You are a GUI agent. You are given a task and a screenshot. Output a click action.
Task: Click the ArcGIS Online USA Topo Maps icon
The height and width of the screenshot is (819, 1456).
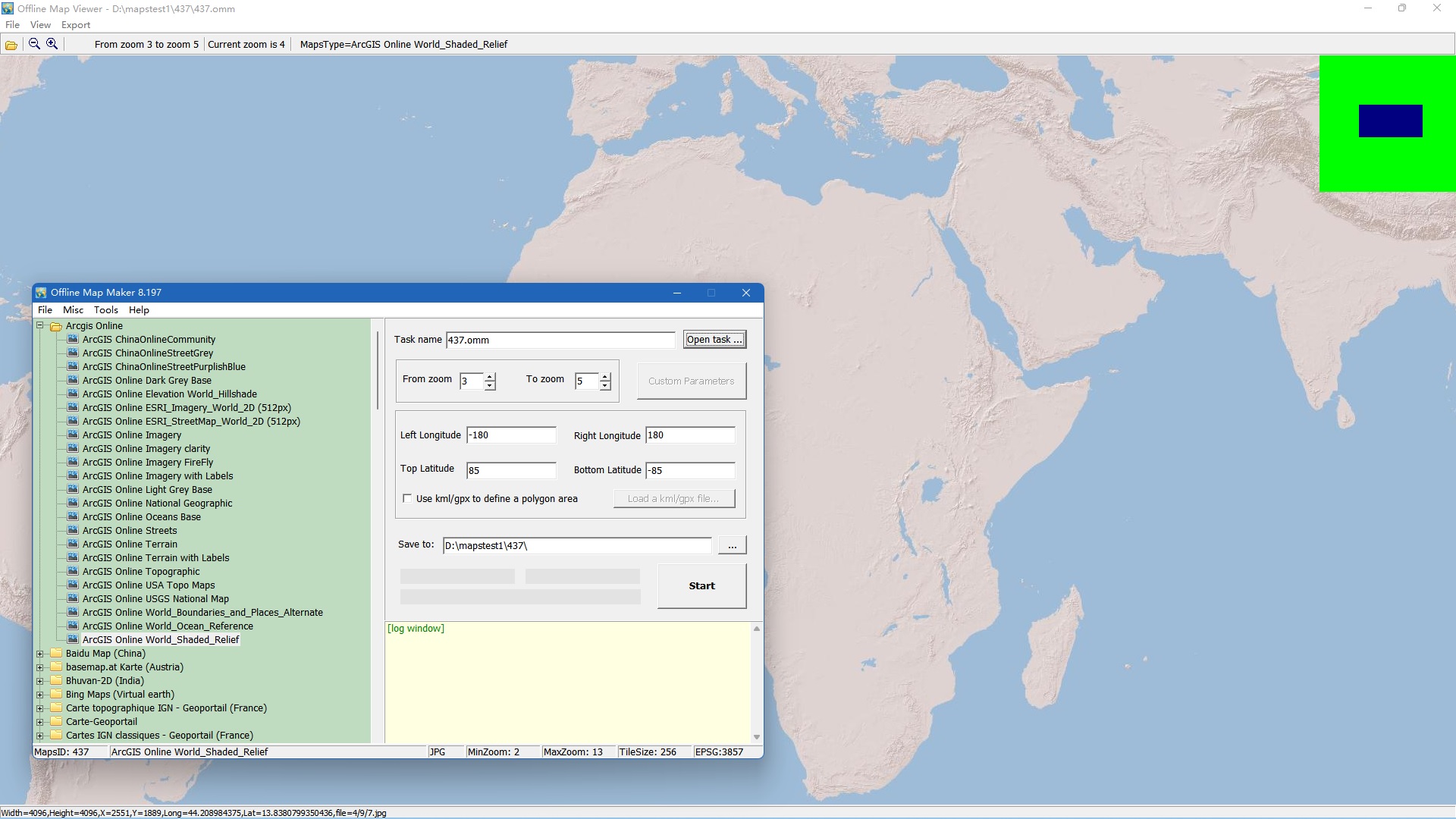(x=73, y=585)
